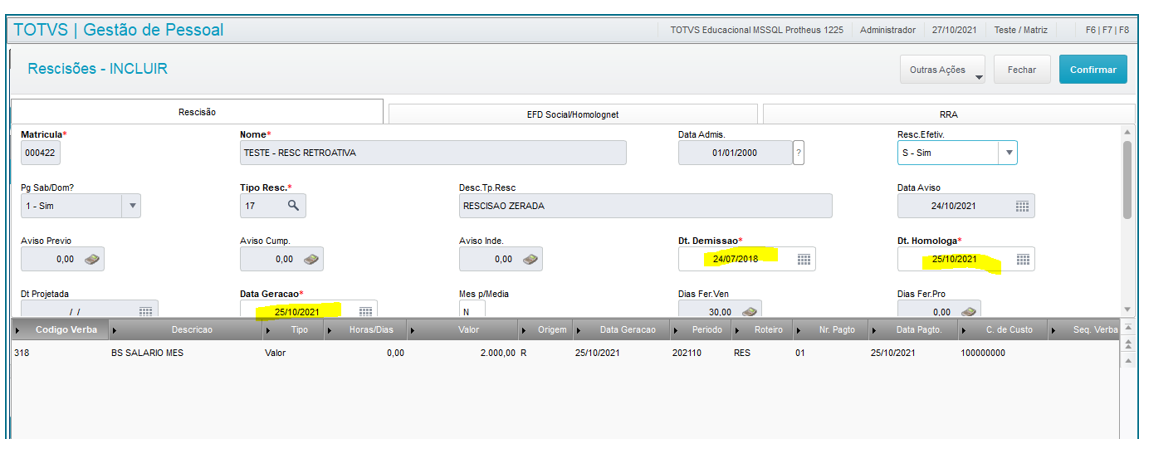Open calendar picker for Dt Projetada
The width and height of the screenshot is (1154, 449).
pos(145,311)
